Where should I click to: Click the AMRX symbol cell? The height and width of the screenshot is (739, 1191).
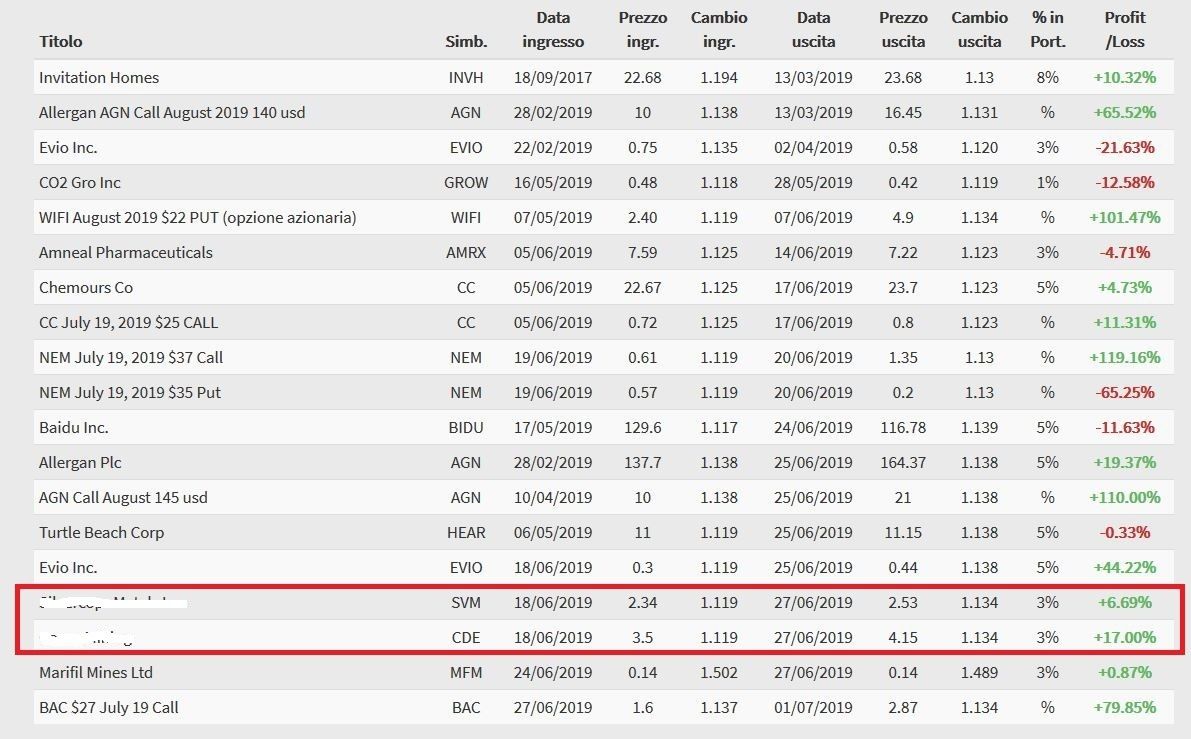(x=466, y=252)
